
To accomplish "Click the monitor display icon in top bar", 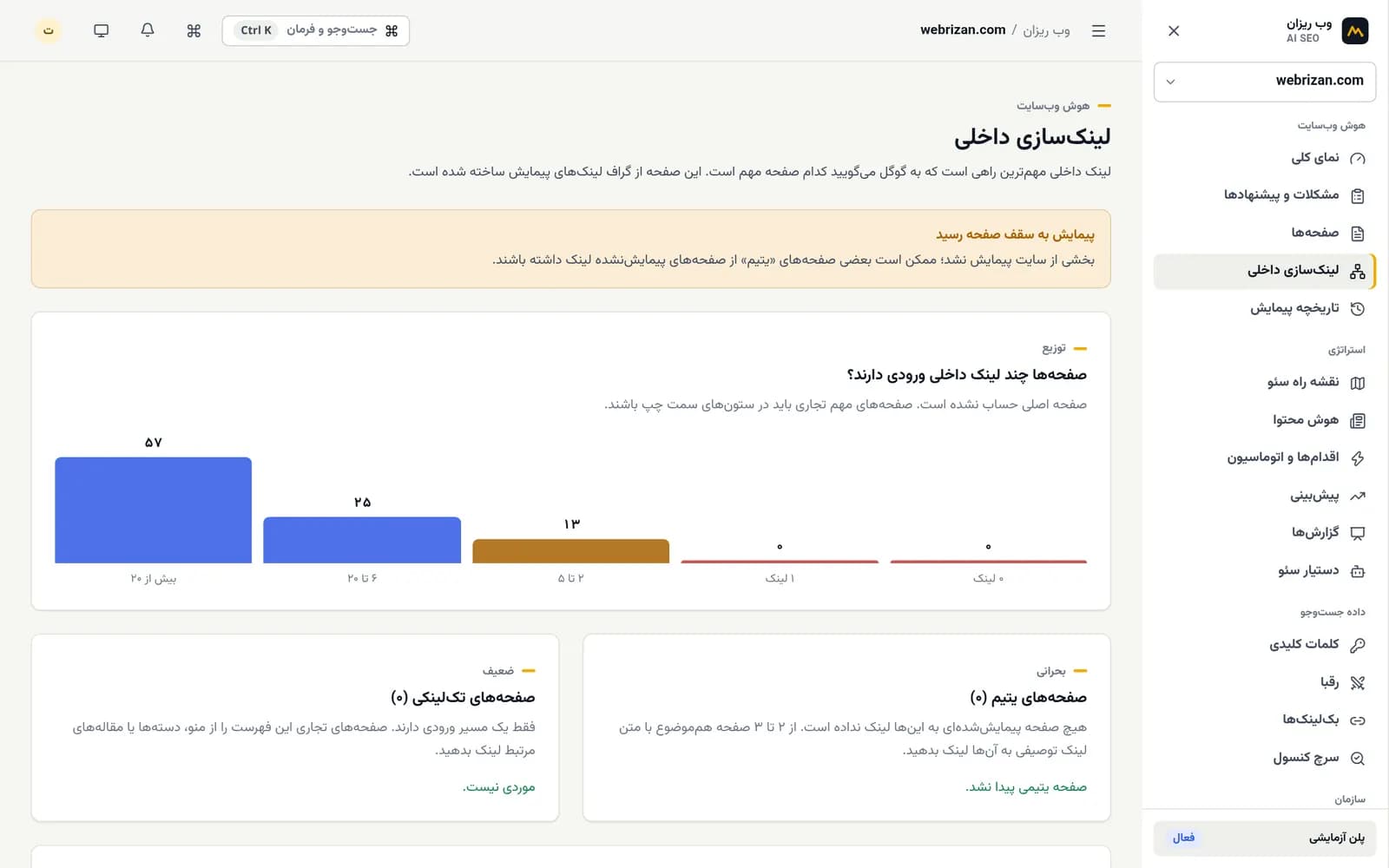I will point(102,30).
